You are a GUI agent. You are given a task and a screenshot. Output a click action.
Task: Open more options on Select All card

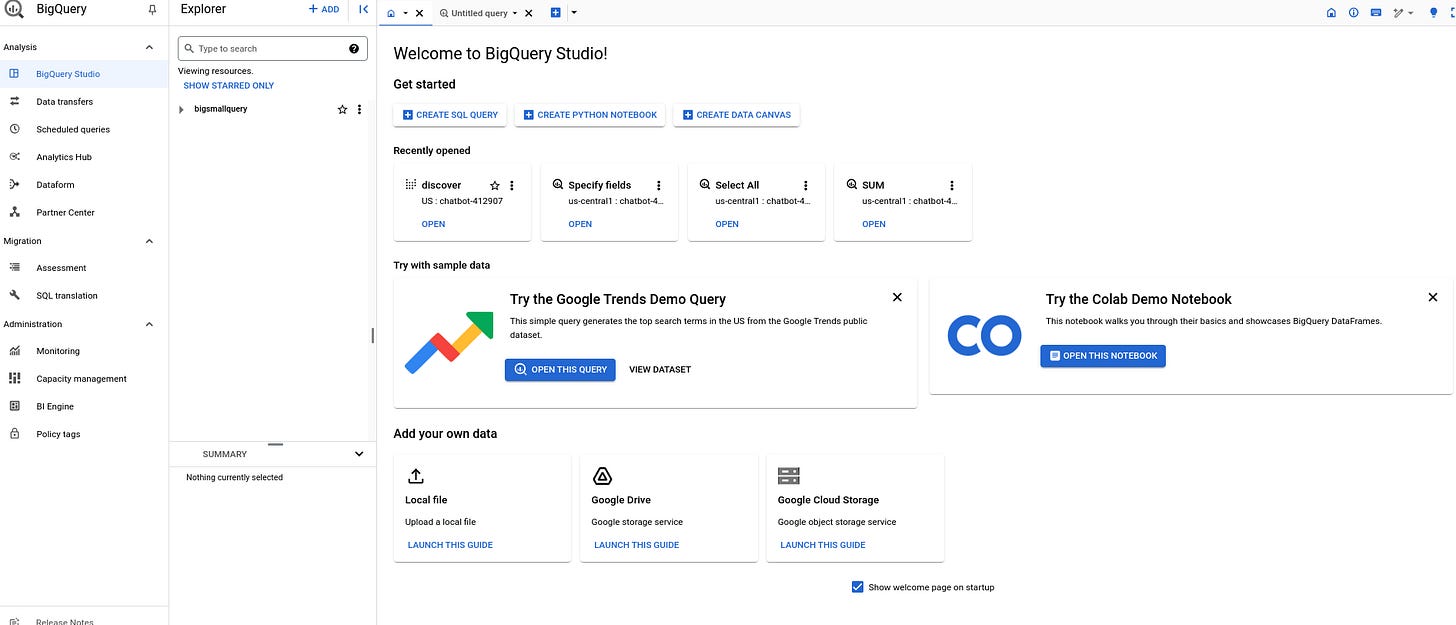(806, 186)
